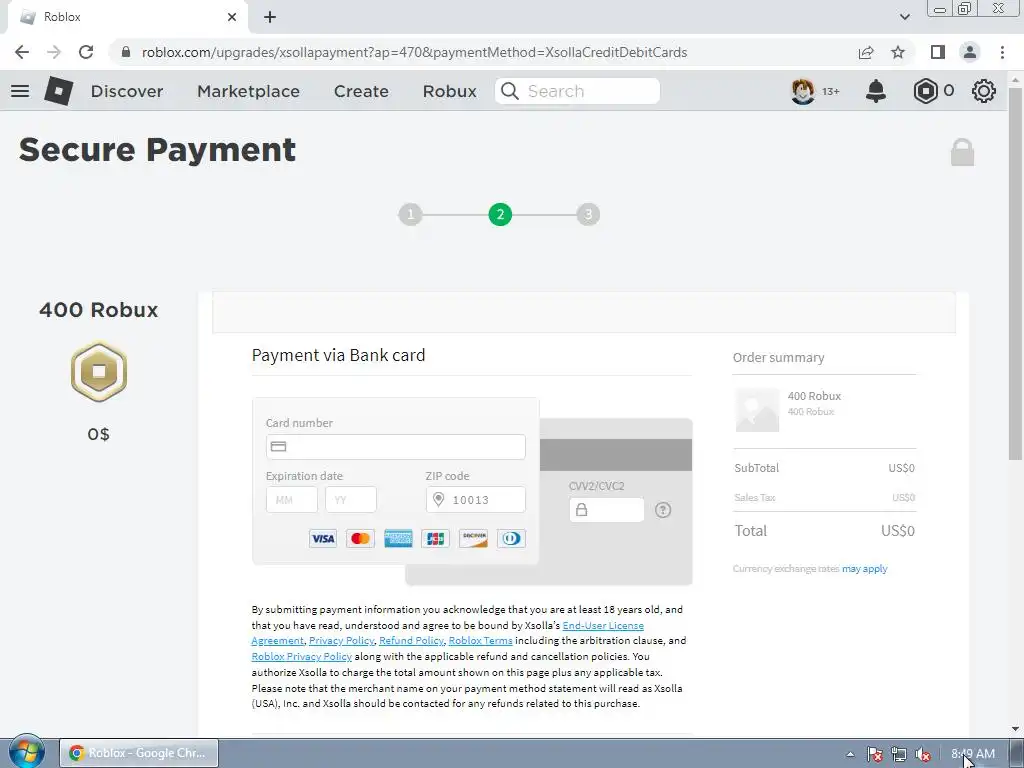
Task: Open the Xsolla Privacy Policy link
Action: point(342,641)
